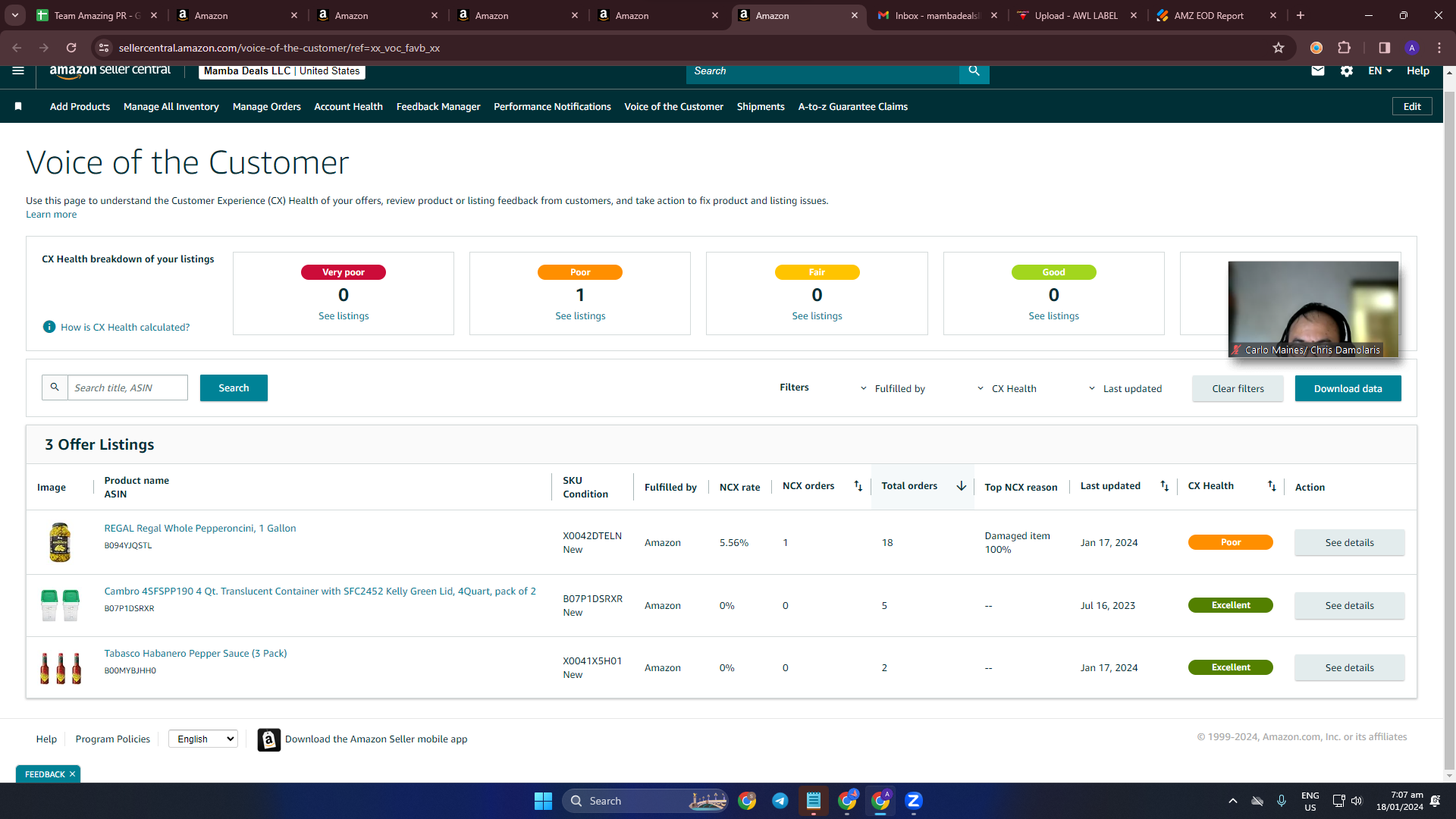The height and width of the screenshot is (819, 1456).
Task: Sort the Last updated column arrows
Action: point(1165,486)
